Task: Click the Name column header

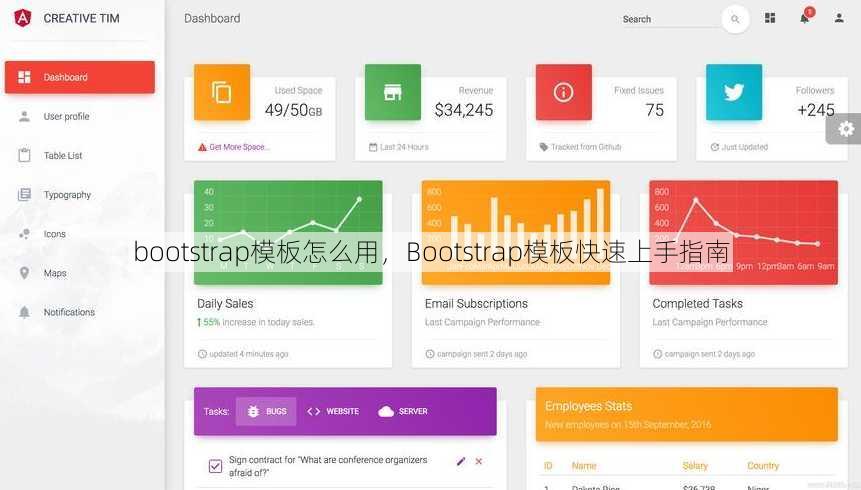Action: (584, 466)
